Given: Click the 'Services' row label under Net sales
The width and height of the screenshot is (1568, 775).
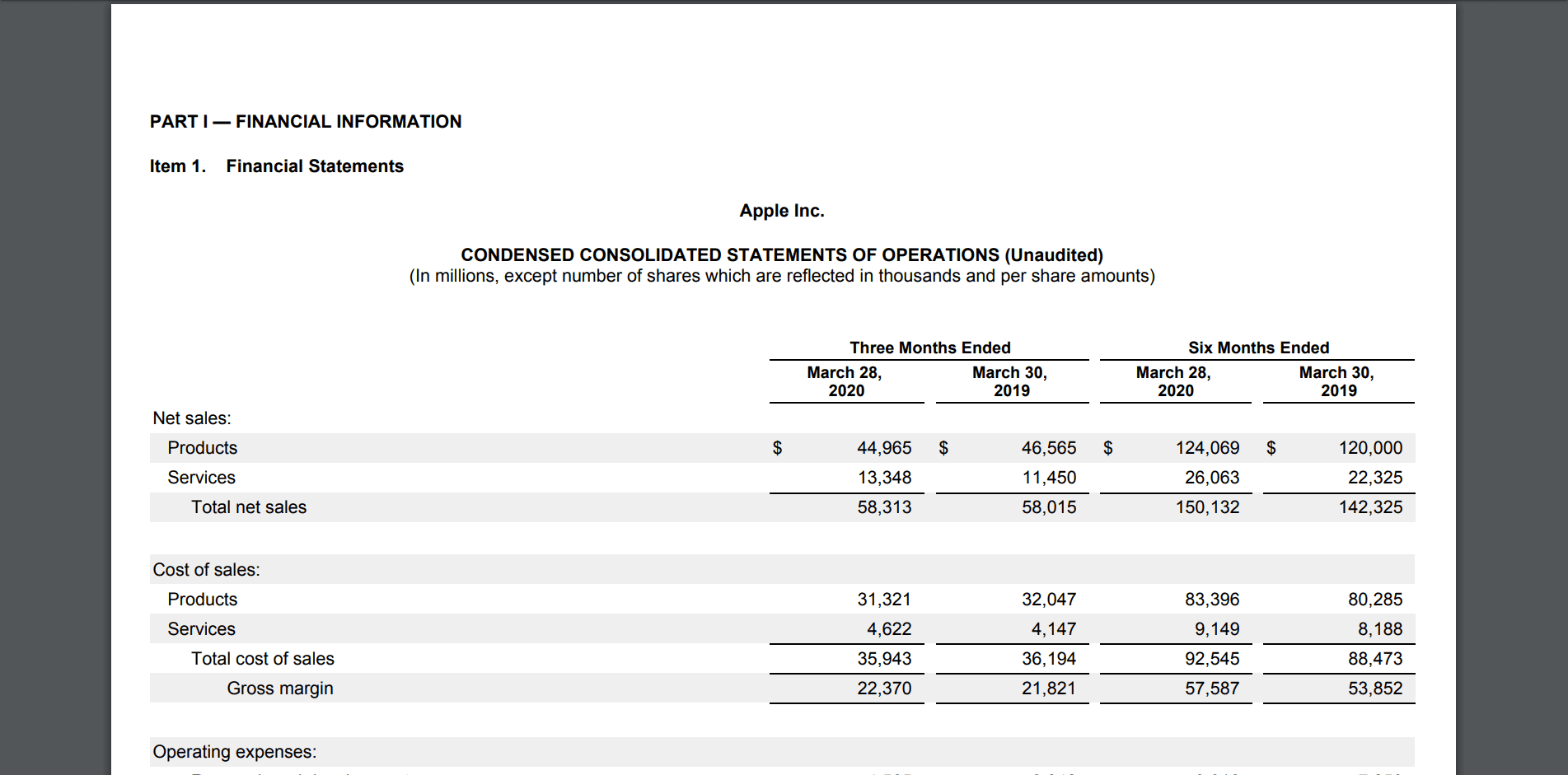Looking at the screenshot, I should [x=202, y=478].
